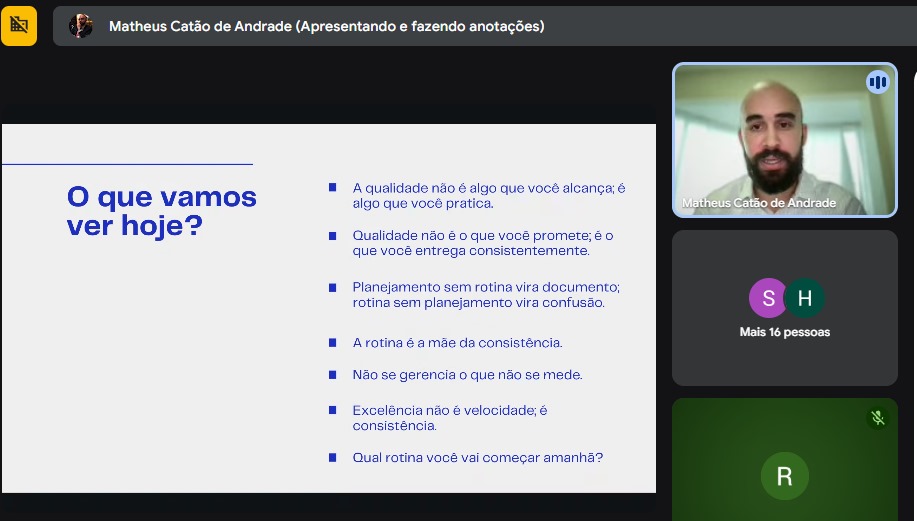Click the Mais 16 pessoas text label
Image resolution: width=917 pixels, height=521 pixels.
coord(784,332)
